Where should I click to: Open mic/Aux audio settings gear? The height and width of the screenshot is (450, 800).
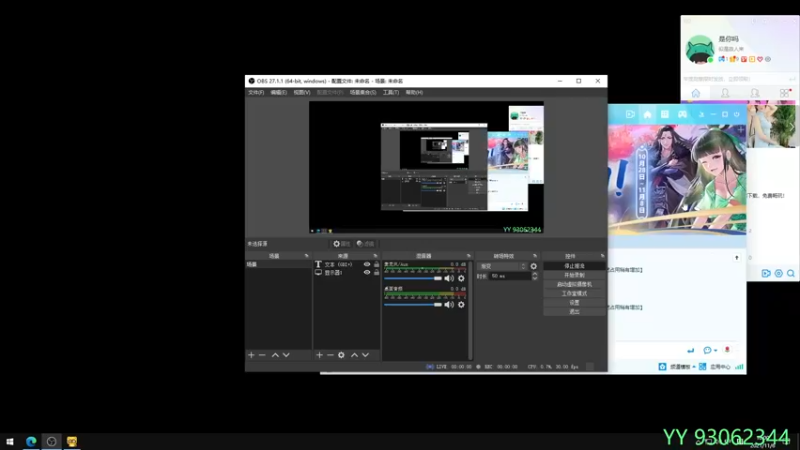pos(461,279)
